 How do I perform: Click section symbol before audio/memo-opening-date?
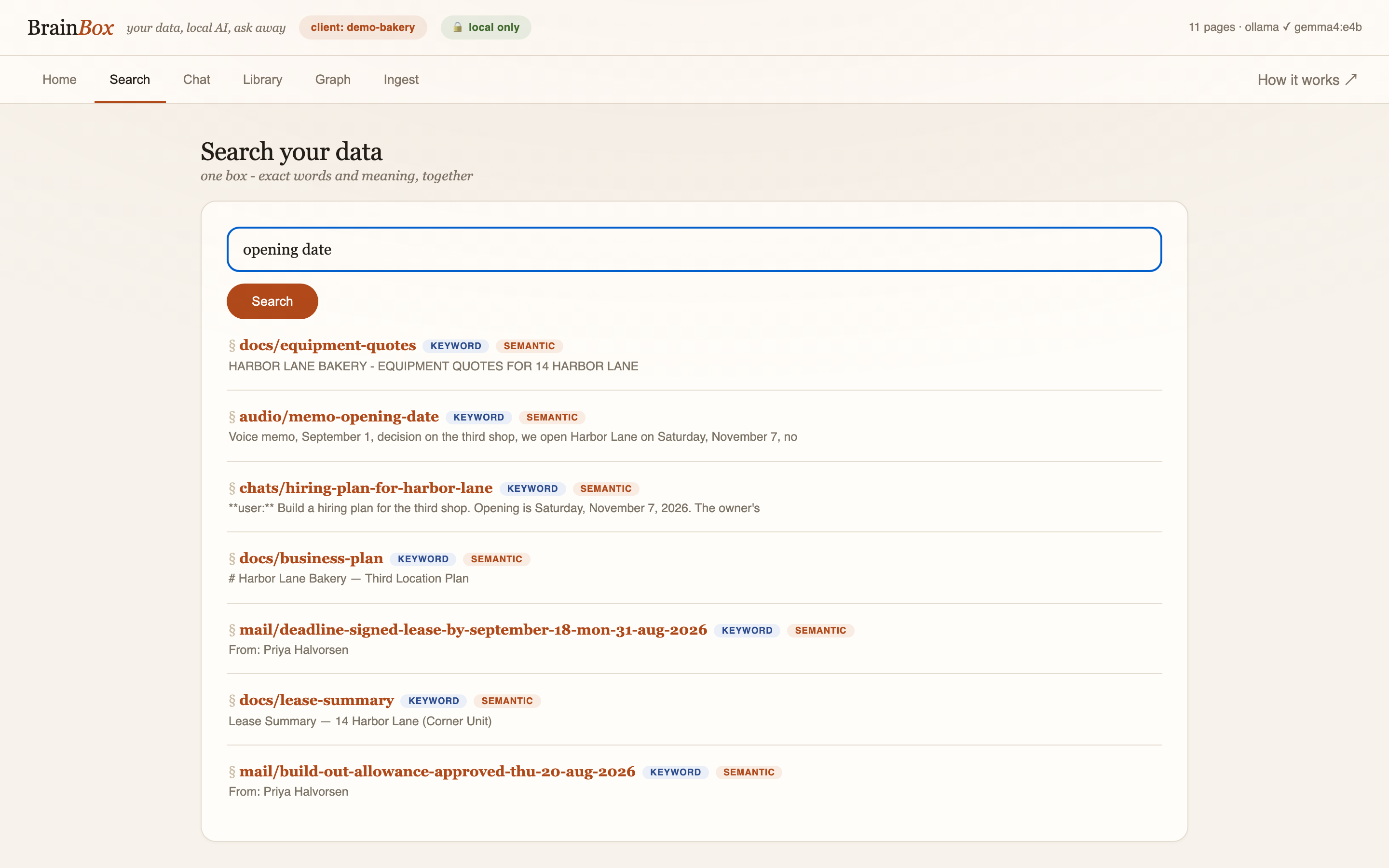[x=232, y=417]
